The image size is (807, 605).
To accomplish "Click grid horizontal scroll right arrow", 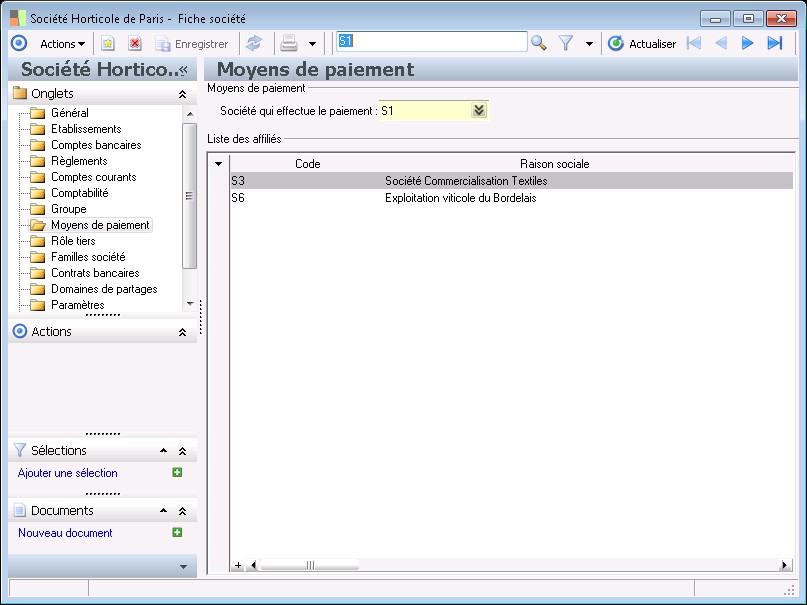I will click(x=784, y=565).
